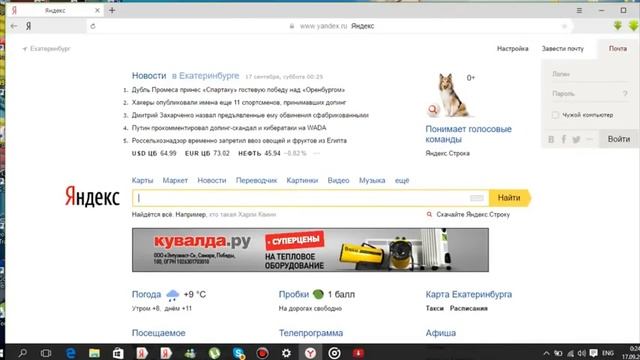640x360 pixels.
Task: Click the rain cloud weather icon
Action: 173,295
